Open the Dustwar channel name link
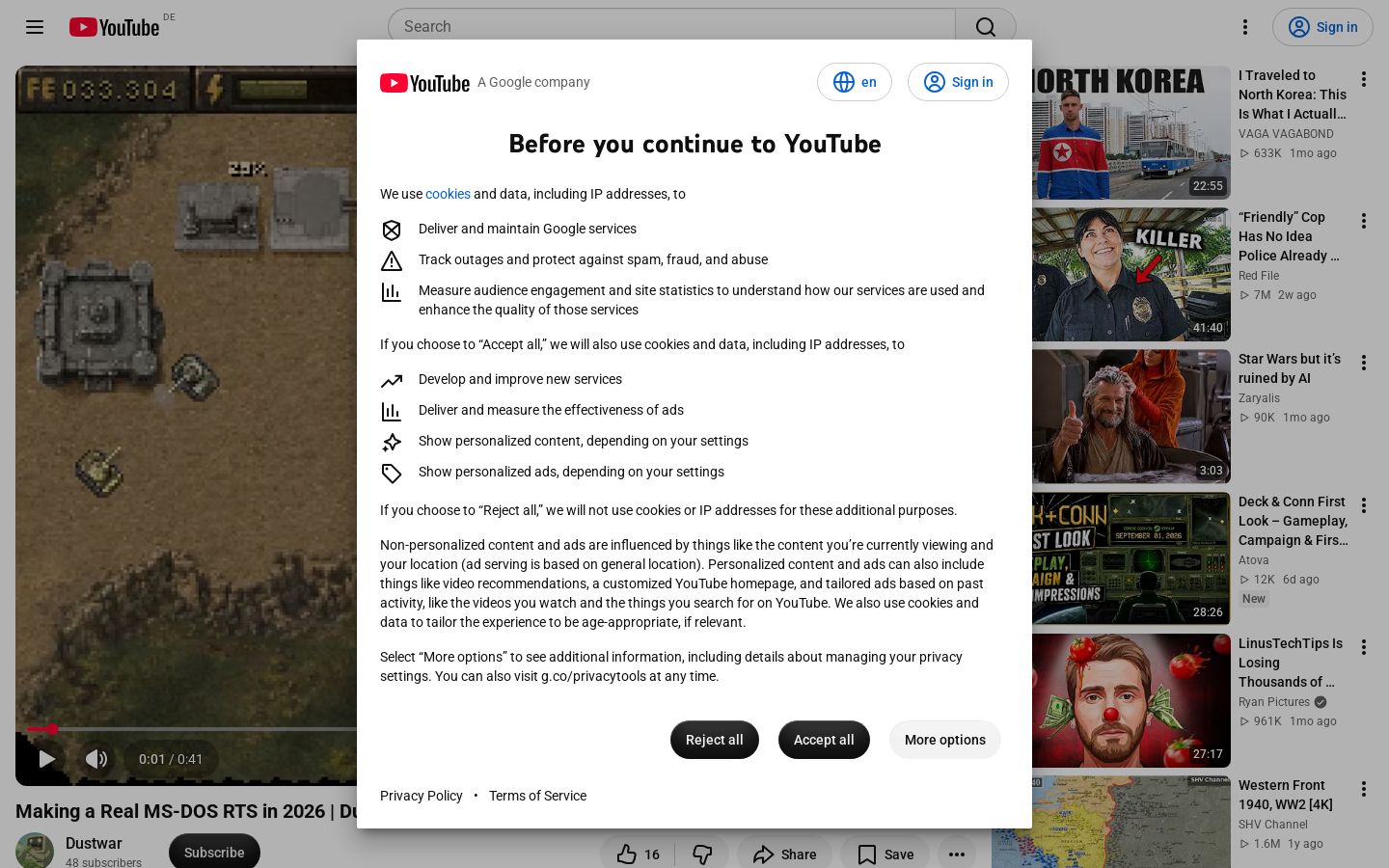 tap(94, 843)
